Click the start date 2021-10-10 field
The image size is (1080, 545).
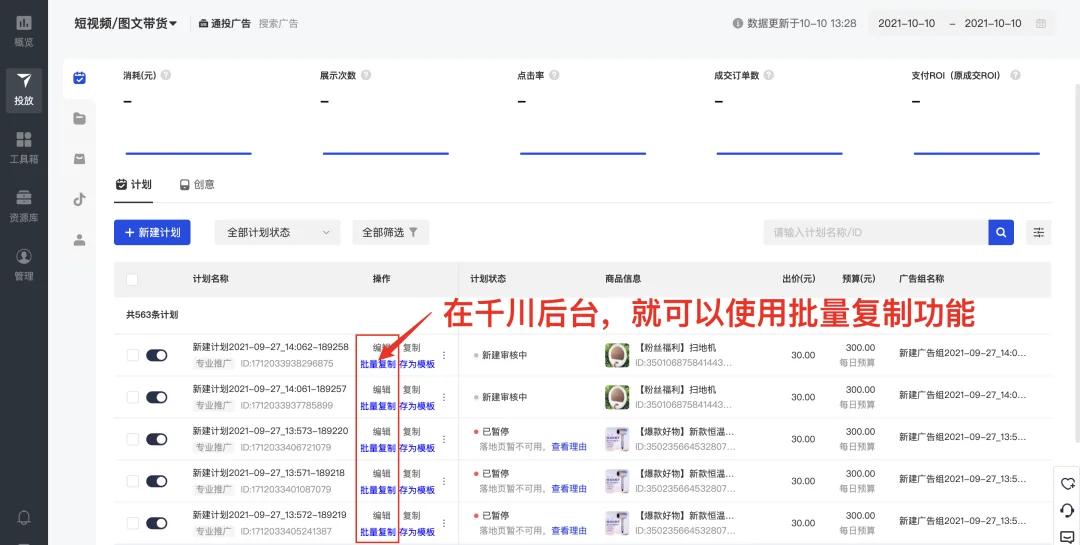click(x=906, y=23)
